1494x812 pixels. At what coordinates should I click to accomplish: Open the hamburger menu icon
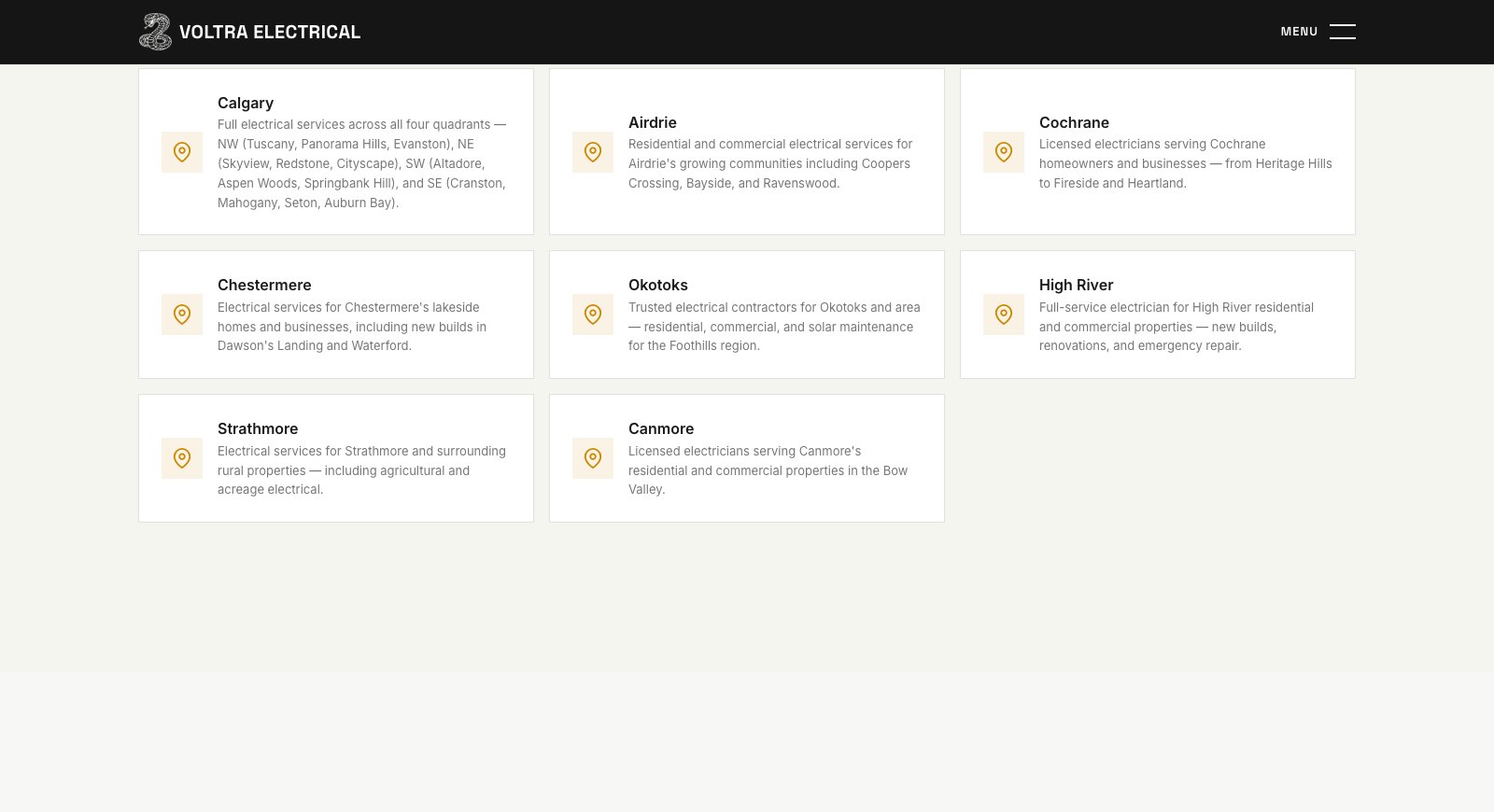[x=1342, y=32]
